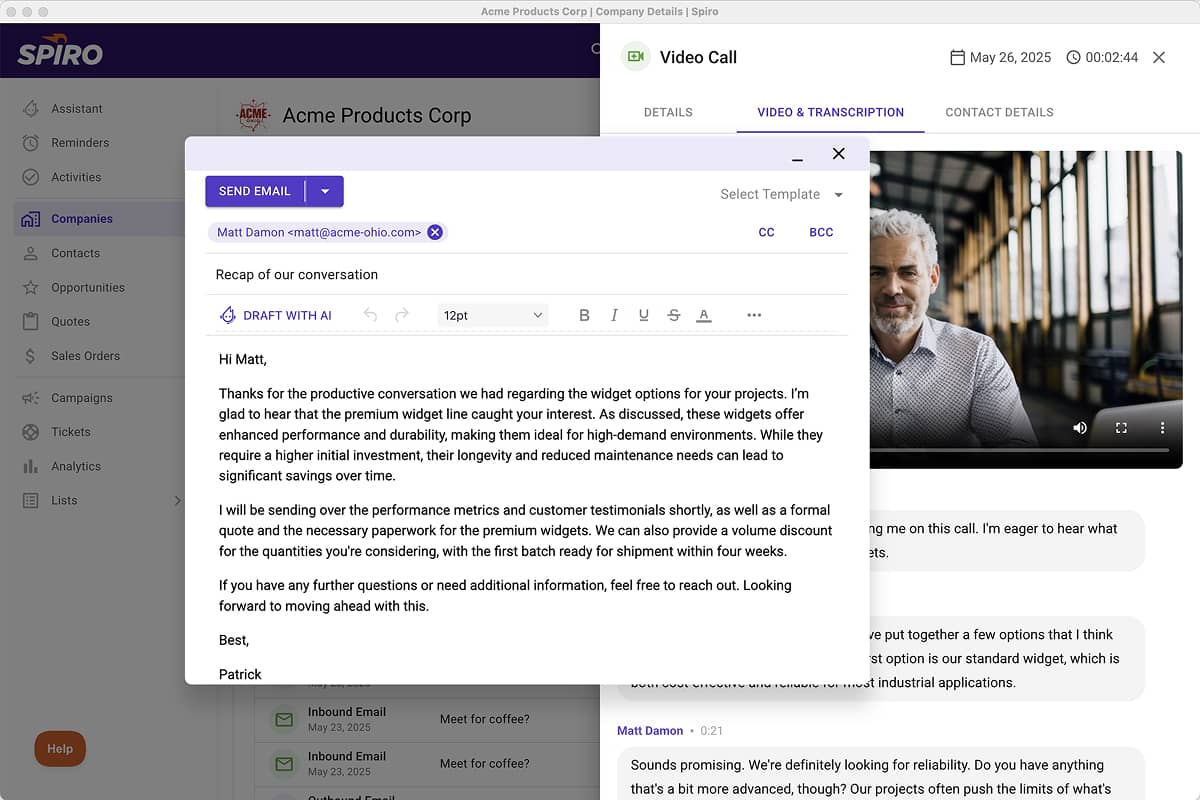
Task: Toggle strikethrough formatting
Action: pos(674,315)
